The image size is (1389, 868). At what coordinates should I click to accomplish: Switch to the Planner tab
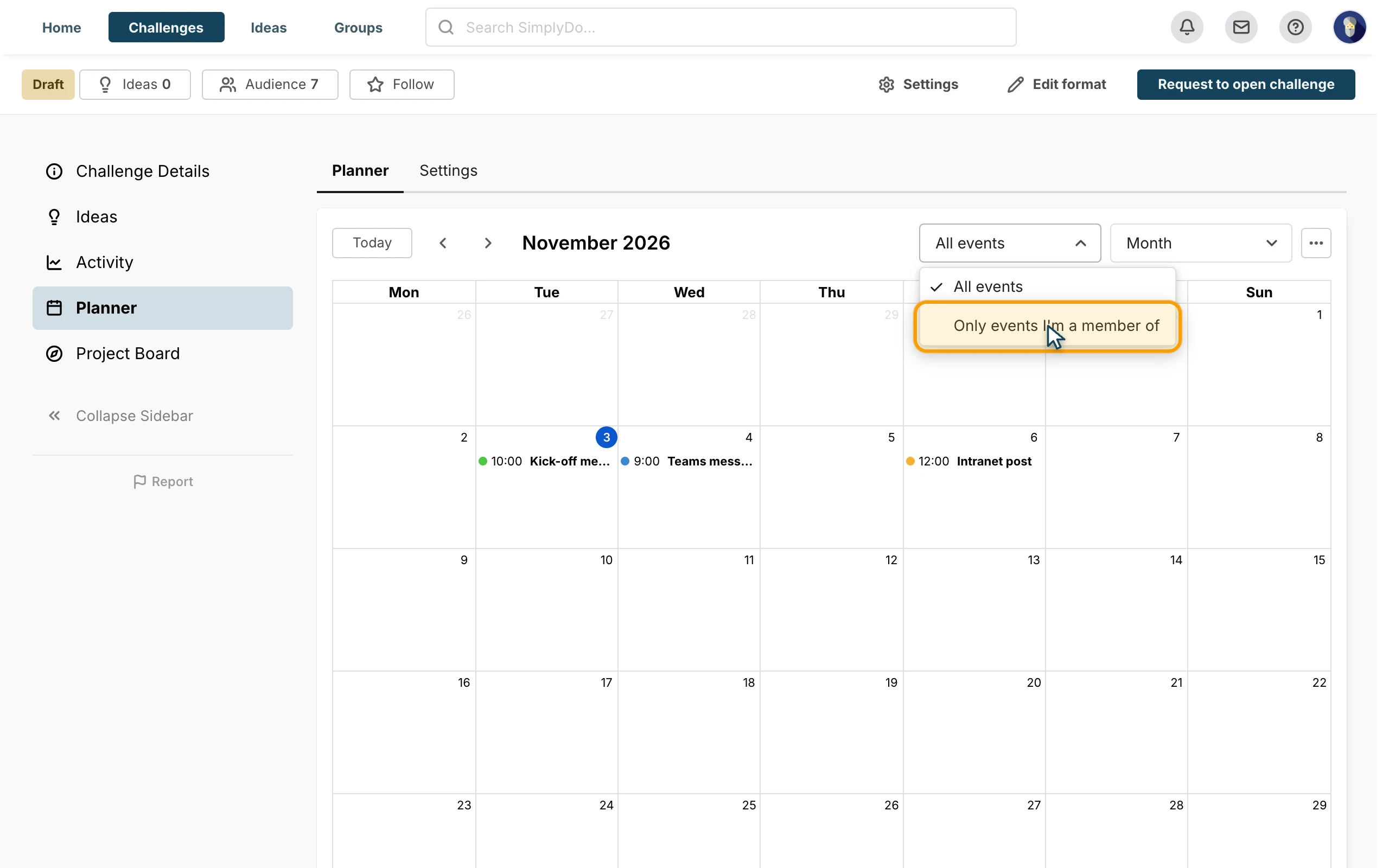coord(360,170)
